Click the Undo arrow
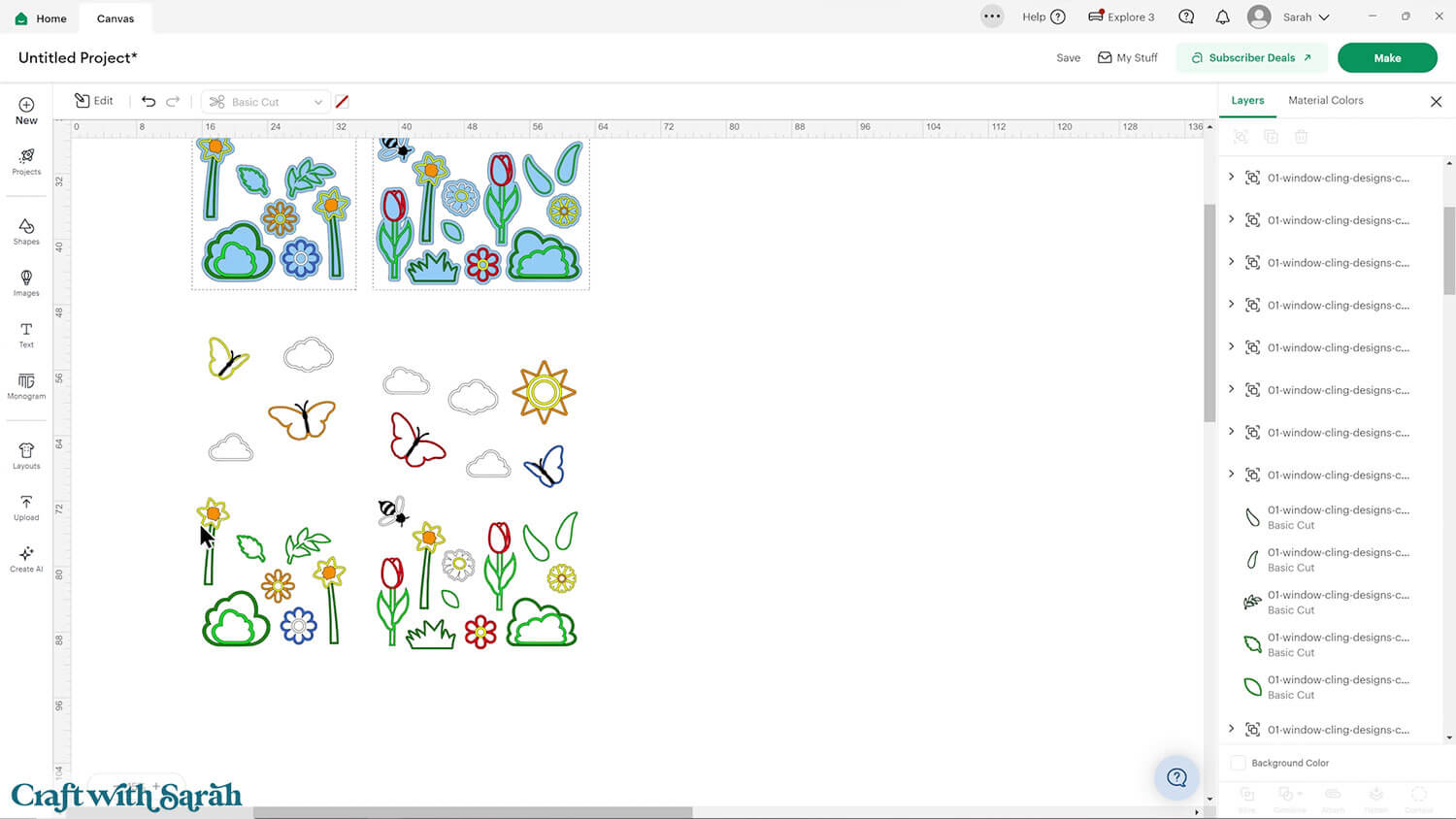1456x819 pixels. (x=149, y=101)
